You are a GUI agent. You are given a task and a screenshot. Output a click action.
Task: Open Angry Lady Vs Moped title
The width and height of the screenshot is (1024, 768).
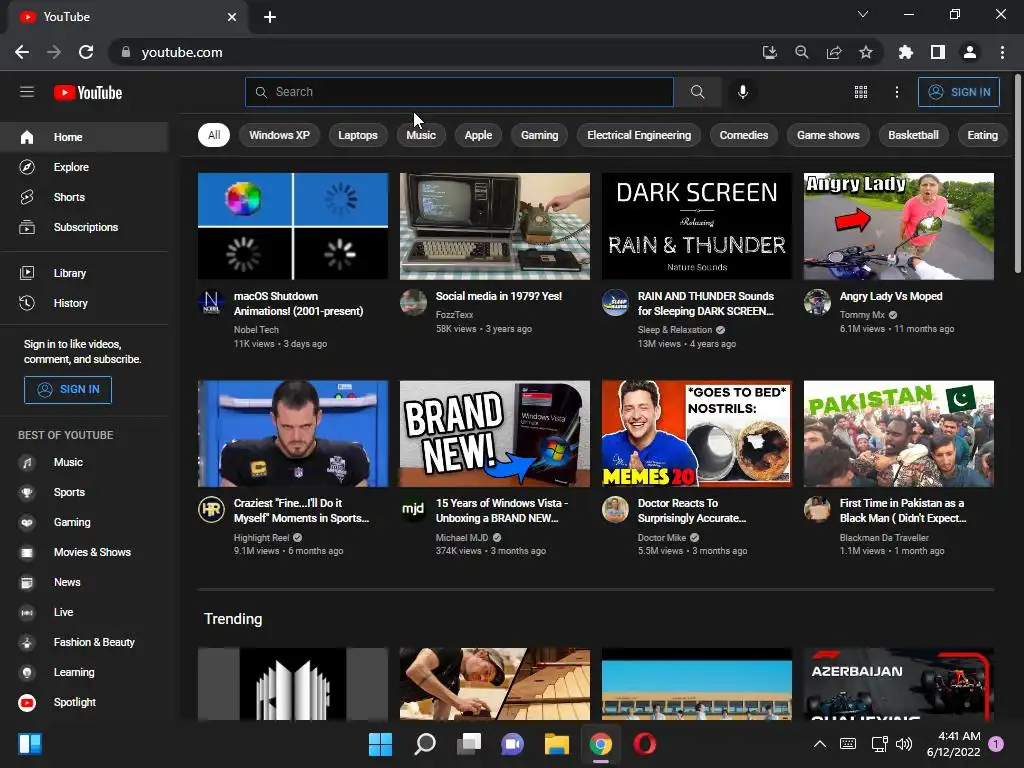(x=891, y=296)
